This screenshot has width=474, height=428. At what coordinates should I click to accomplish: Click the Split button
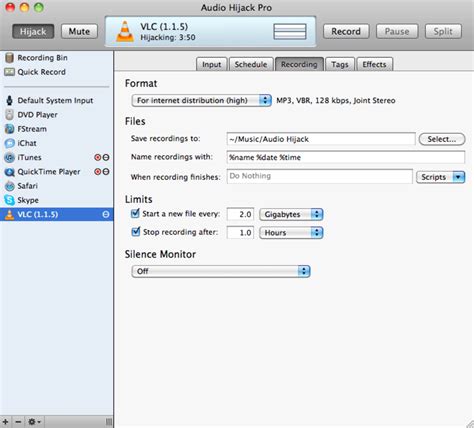click(443, 32)
